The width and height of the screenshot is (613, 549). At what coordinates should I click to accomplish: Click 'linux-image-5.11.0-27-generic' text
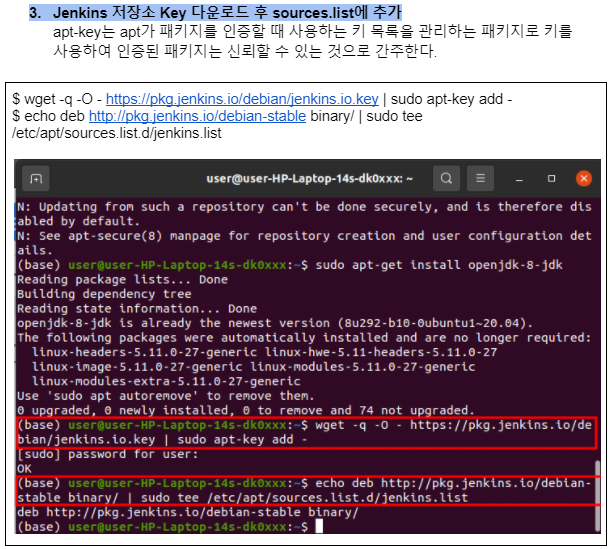[x=137, y=367]
